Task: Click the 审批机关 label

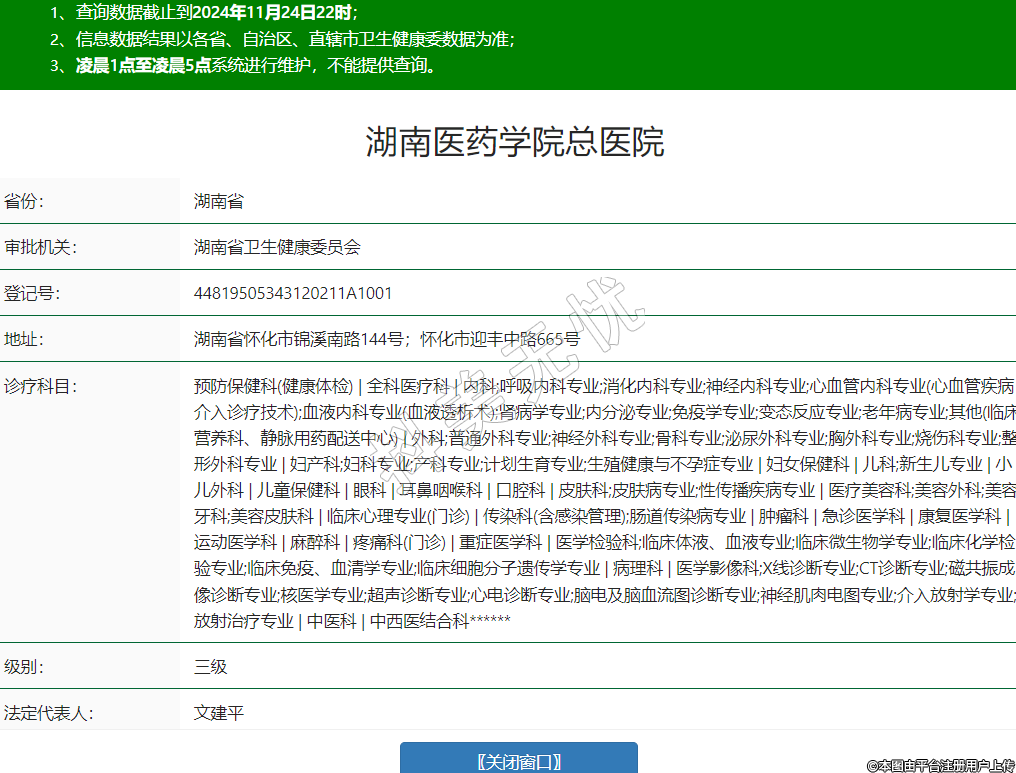Action: click(40, 247)
